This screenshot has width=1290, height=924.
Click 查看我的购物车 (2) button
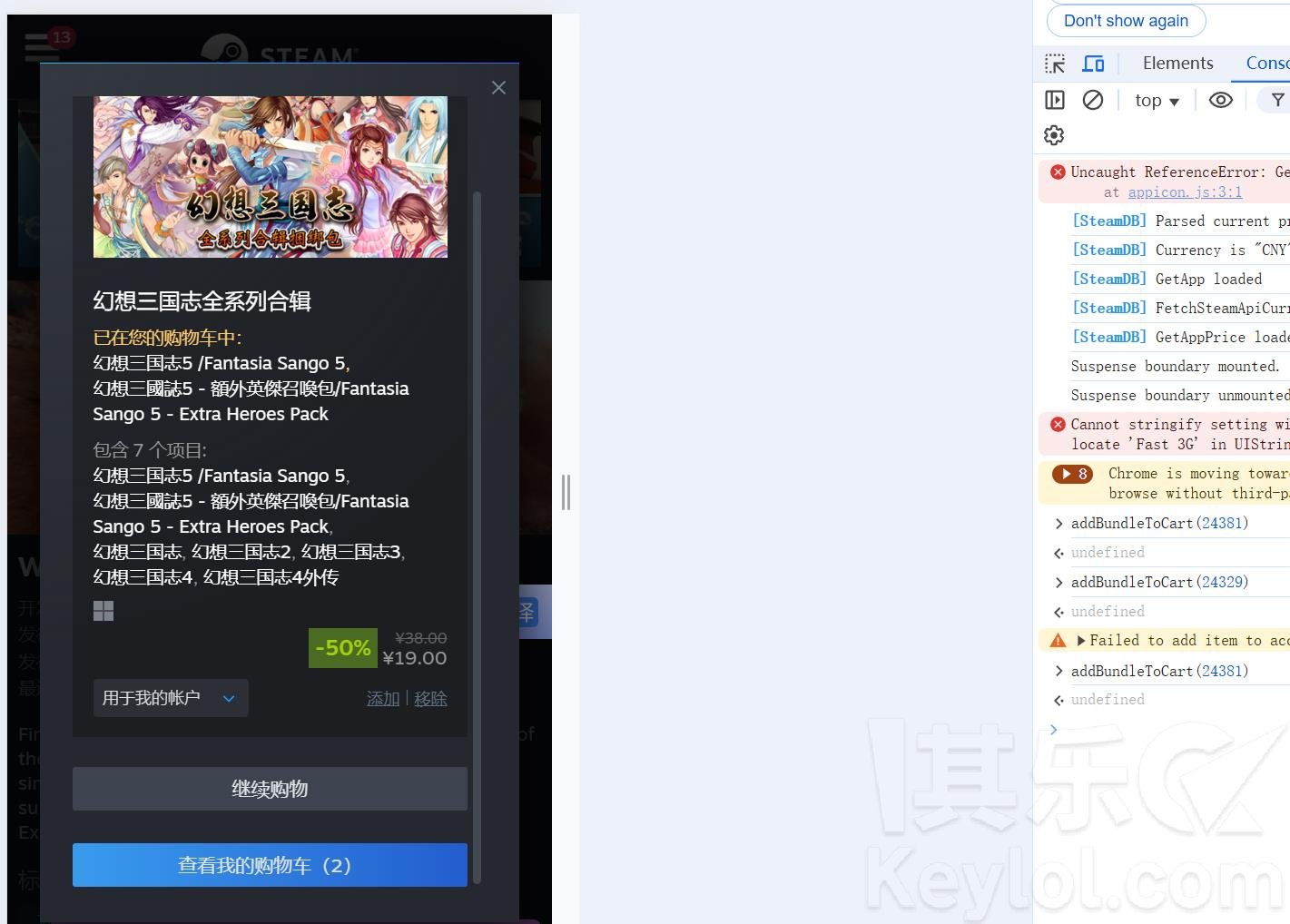pos(270,865)
